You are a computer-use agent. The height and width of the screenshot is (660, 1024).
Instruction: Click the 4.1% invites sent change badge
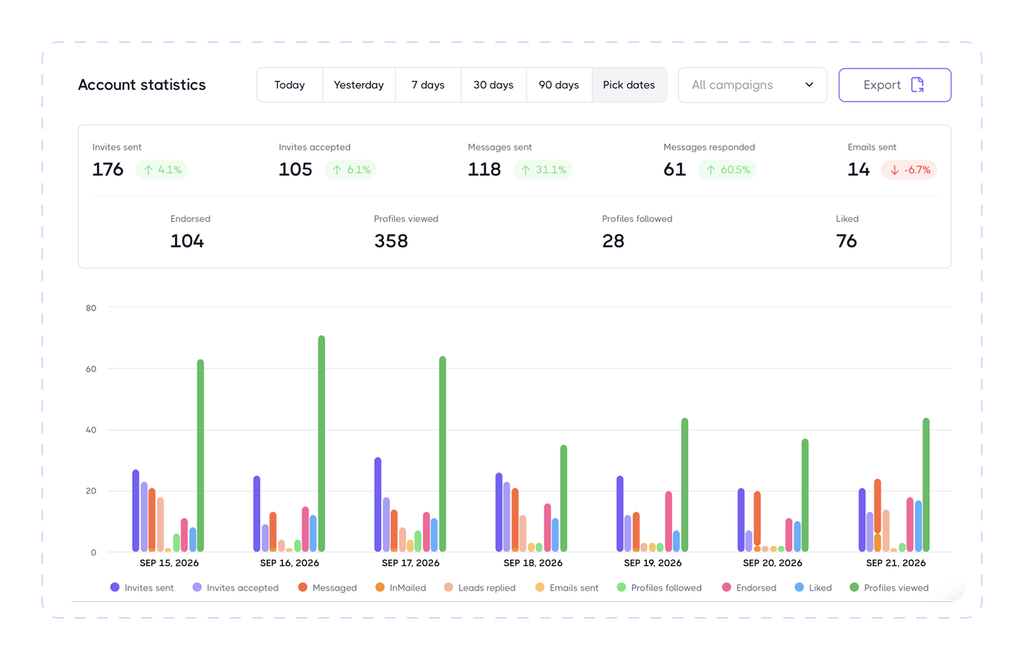[162, 170]
